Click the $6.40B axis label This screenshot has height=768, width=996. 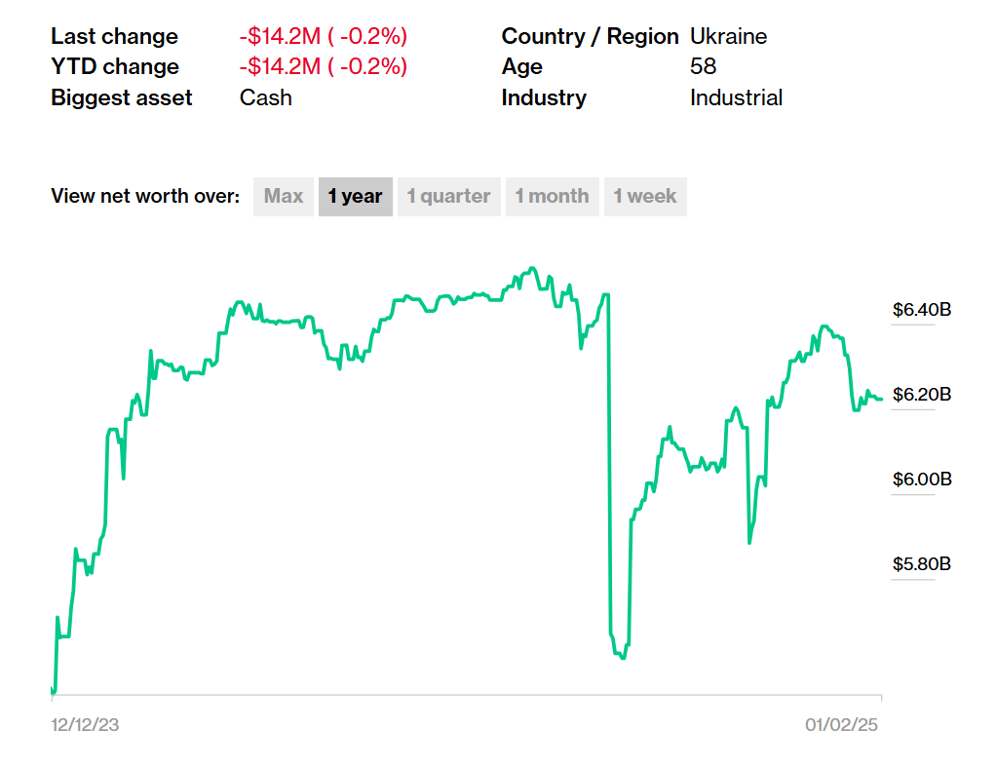[921, 310]
